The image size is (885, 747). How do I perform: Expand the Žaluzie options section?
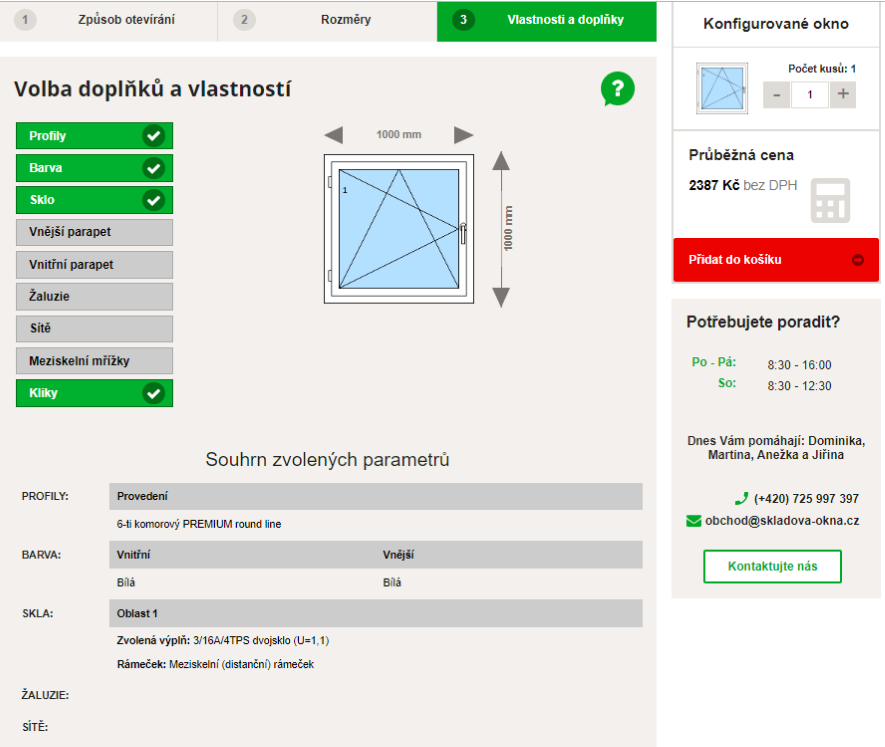(x=94, y=297)
